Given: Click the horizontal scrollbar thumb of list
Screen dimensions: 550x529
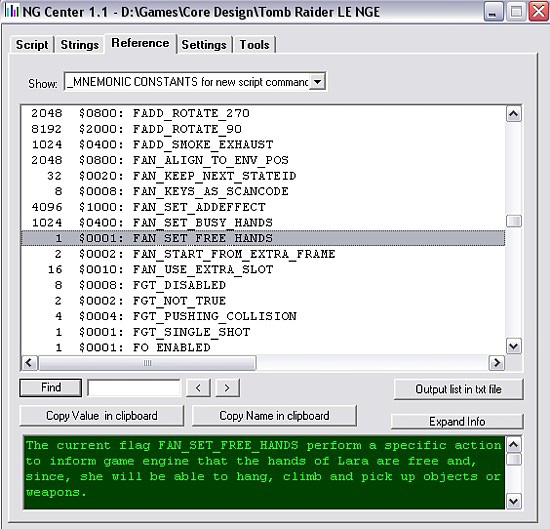Looking at the screenshot, I should click(147, 363).
